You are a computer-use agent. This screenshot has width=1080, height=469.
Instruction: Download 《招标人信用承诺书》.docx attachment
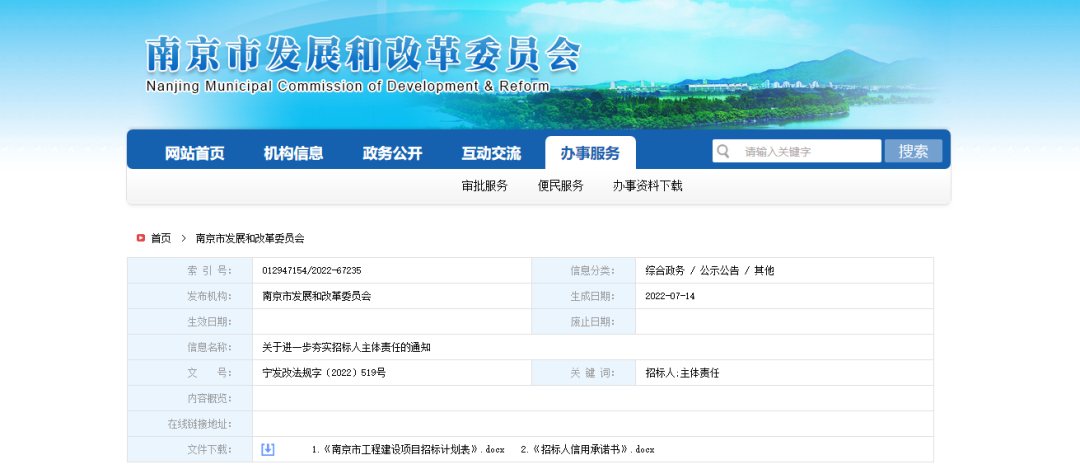click(588, 450)
